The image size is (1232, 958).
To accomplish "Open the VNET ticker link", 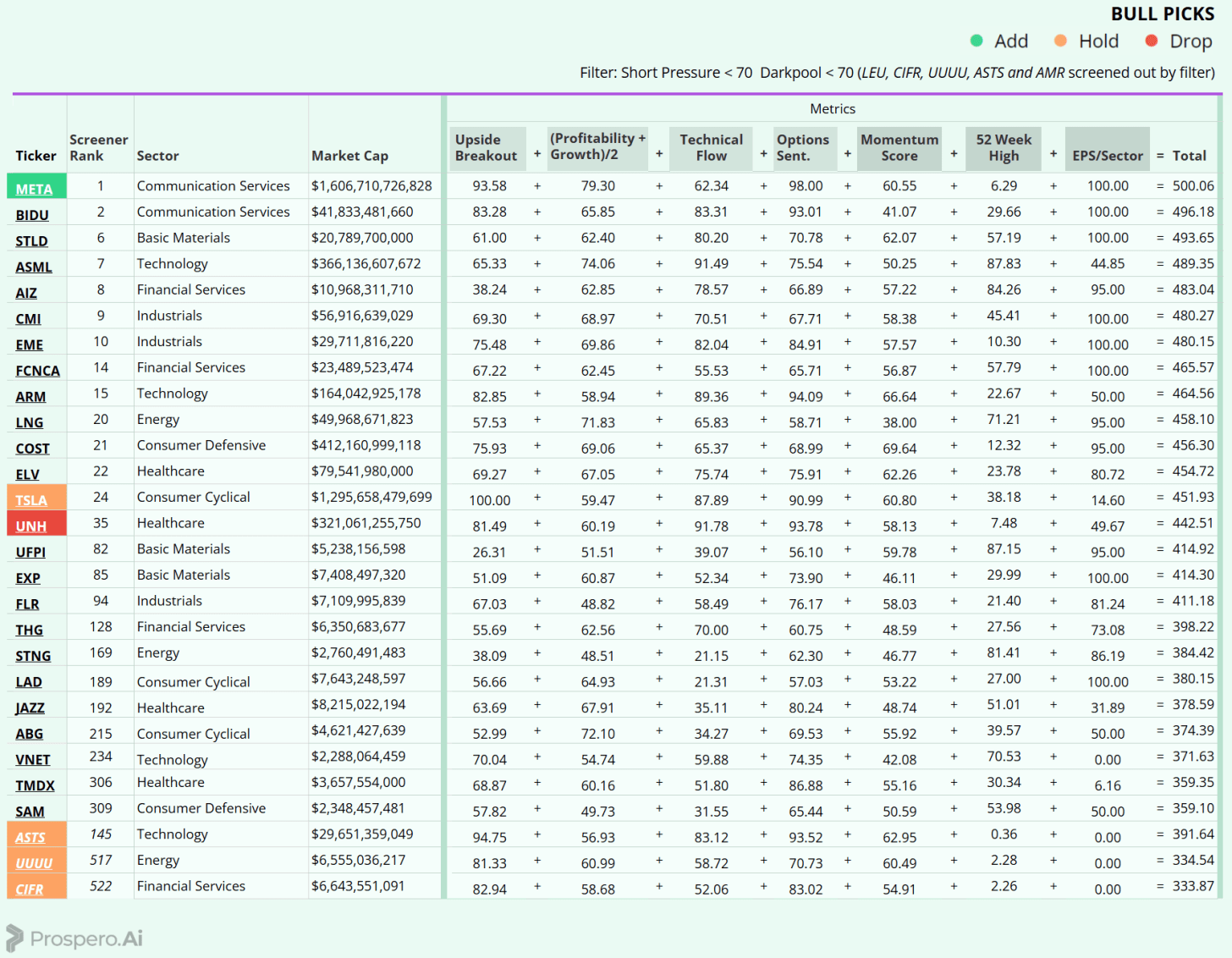I will point(32,760).
